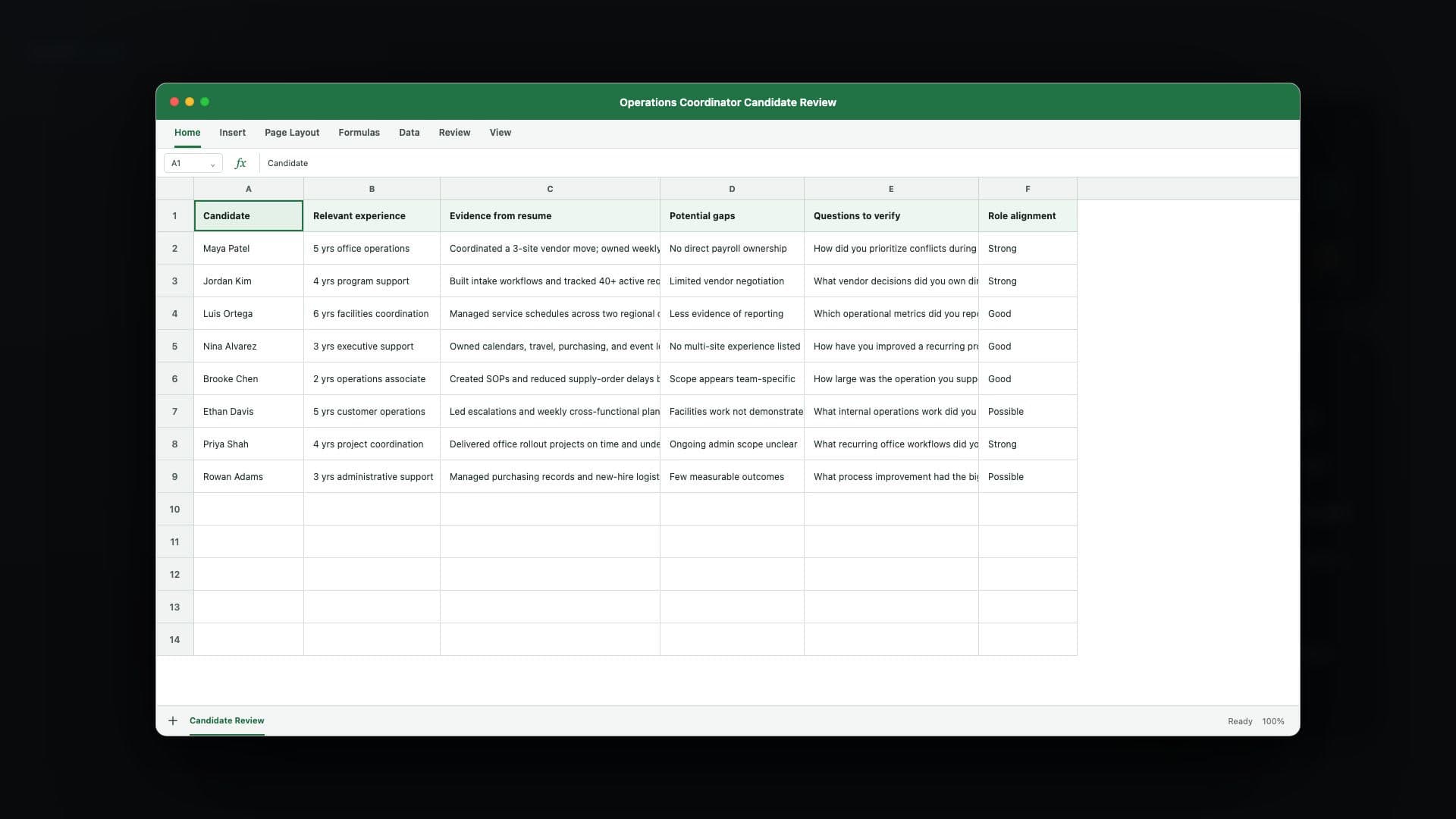This screenshot has height=819, width=1456.
Task: Select row 1 header
Action: (174, 216)
